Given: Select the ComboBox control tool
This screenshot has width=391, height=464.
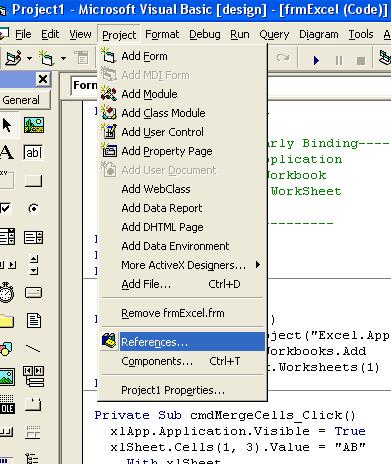Looking at the screenshot, I should 7,237.
